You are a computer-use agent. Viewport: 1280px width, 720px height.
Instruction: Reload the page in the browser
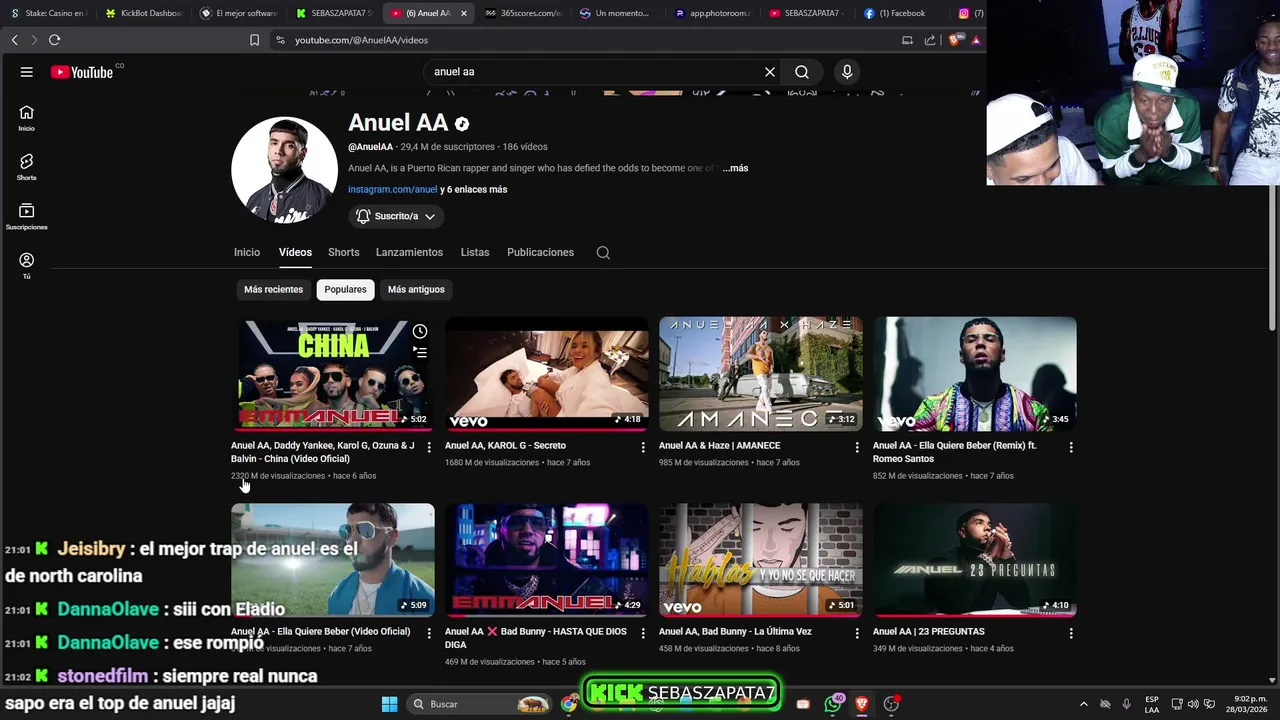coord(54,40)
